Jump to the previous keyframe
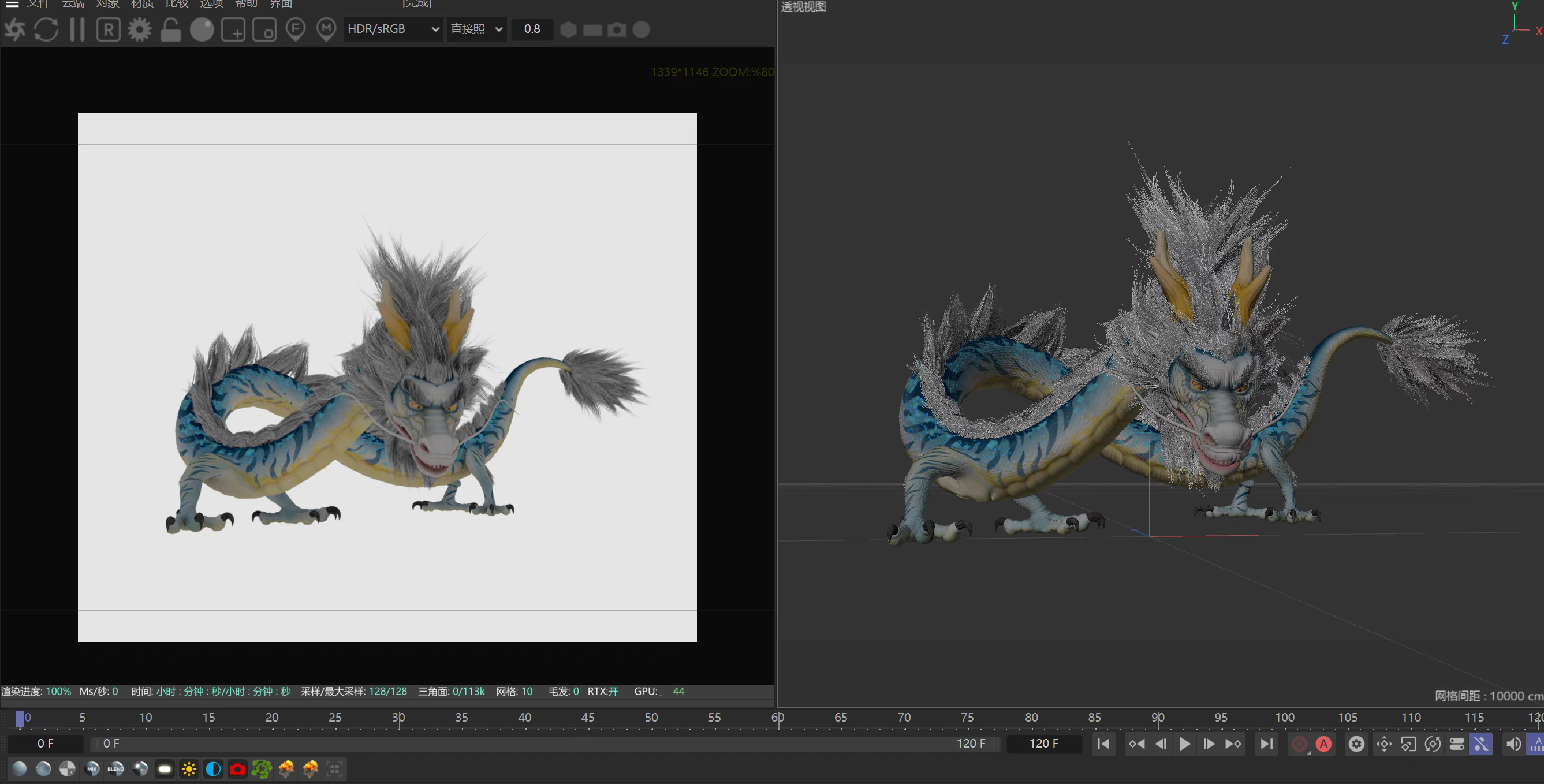 [1136, 744]
